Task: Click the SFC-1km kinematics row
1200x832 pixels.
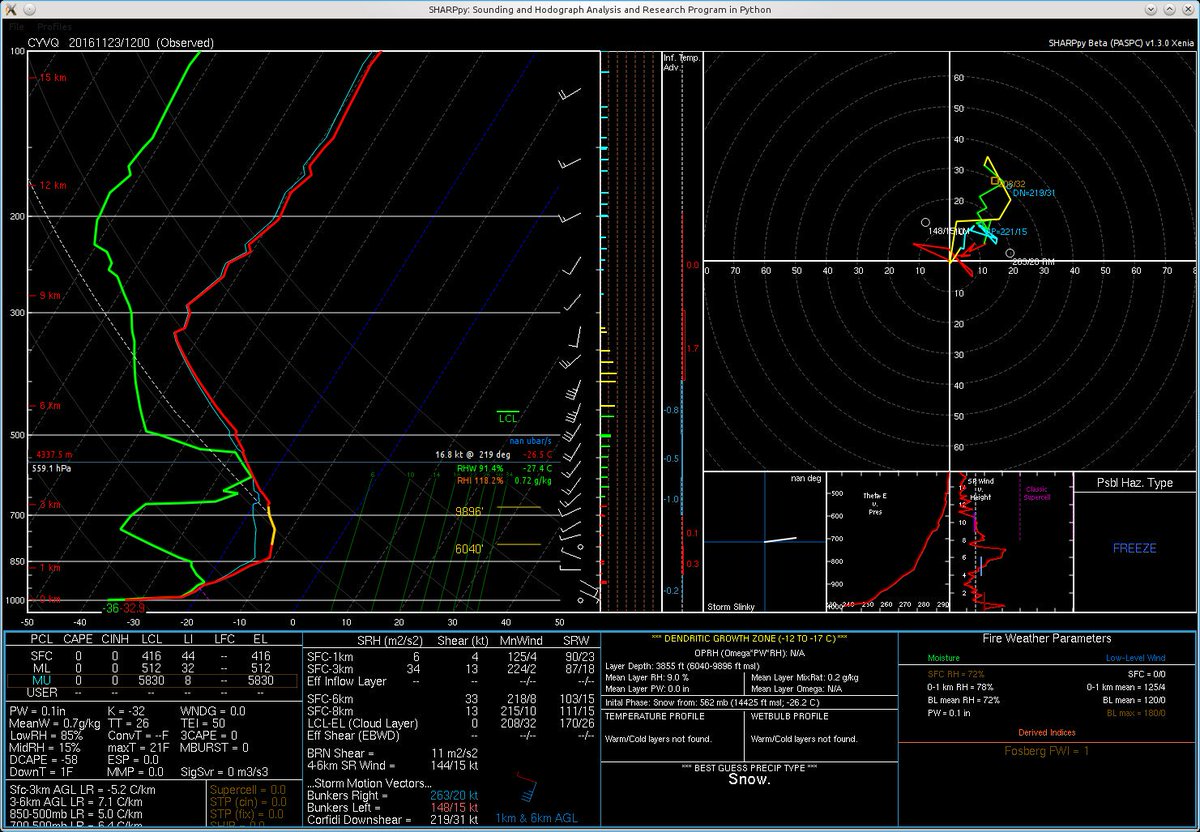Action: tap(453, 655)
